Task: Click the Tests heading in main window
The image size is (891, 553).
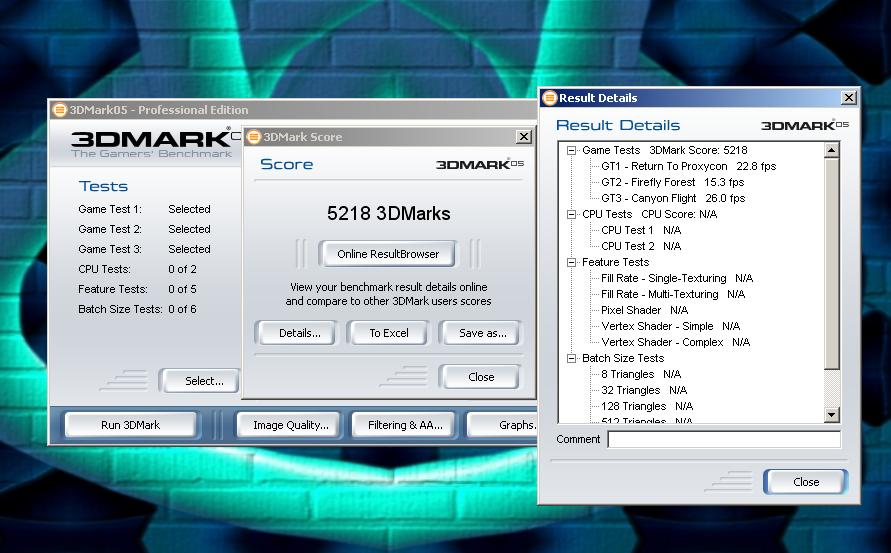Action: pyautogui.click(x=103, y=186)
